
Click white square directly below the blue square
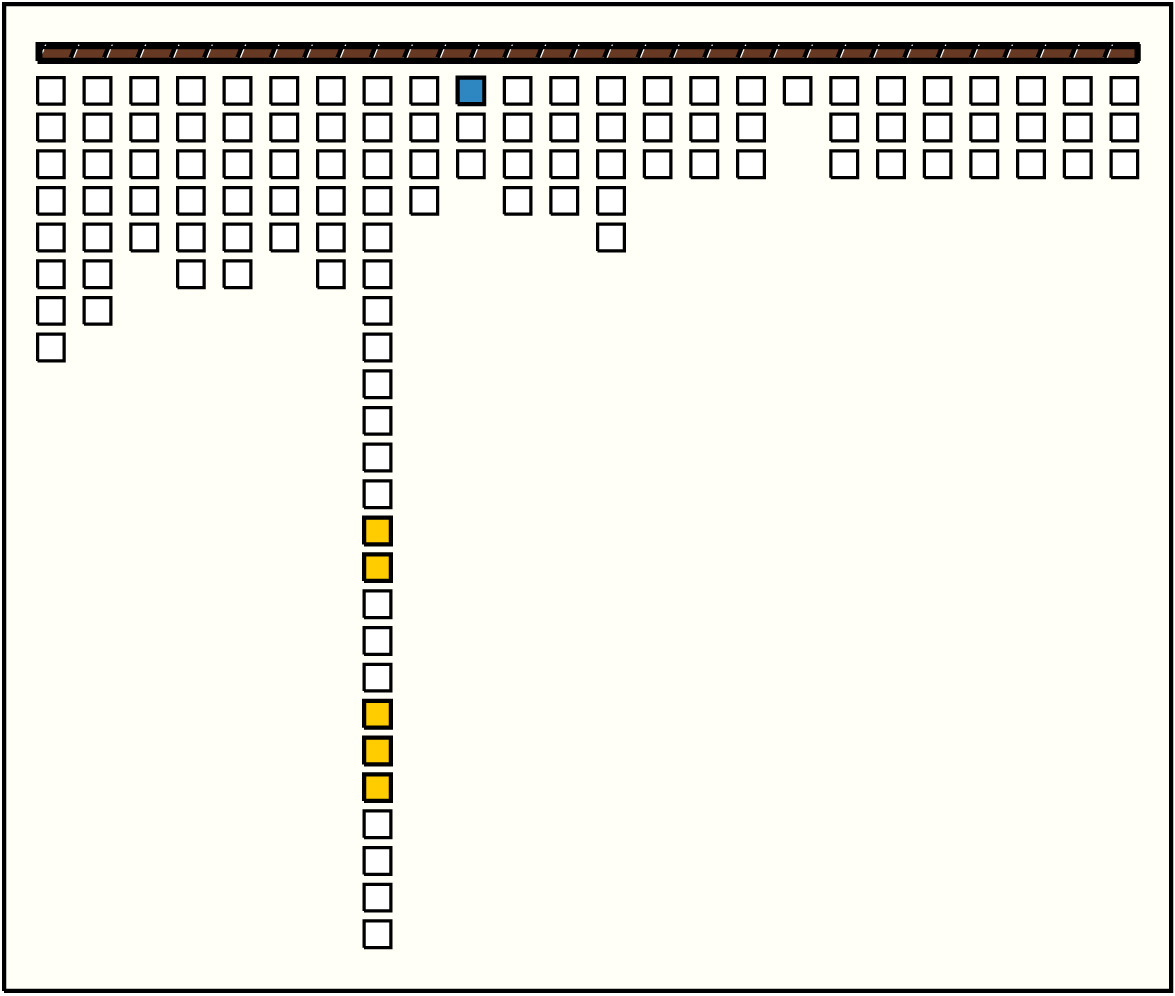[x=471, y=128]
